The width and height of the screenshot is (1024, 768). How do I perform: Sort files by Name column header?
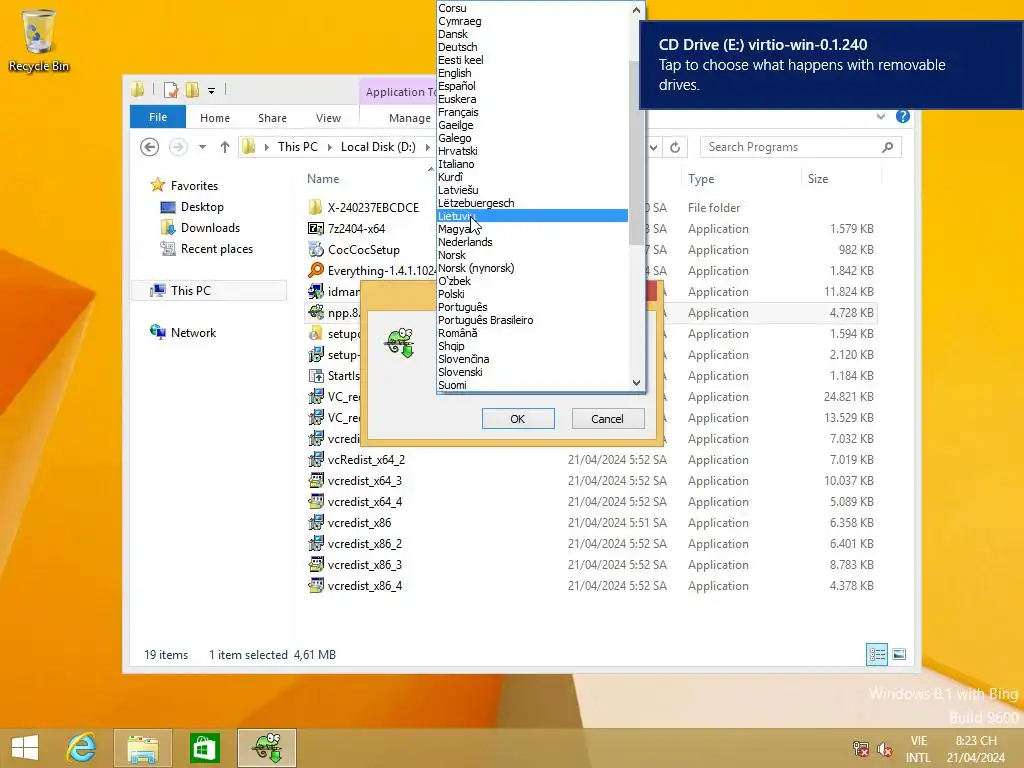coord(323,179)
